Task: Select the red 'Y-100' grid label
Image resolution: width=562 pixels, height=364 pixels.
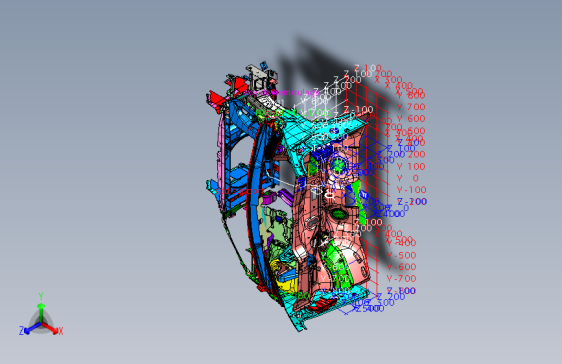Action: coord(411,190)
